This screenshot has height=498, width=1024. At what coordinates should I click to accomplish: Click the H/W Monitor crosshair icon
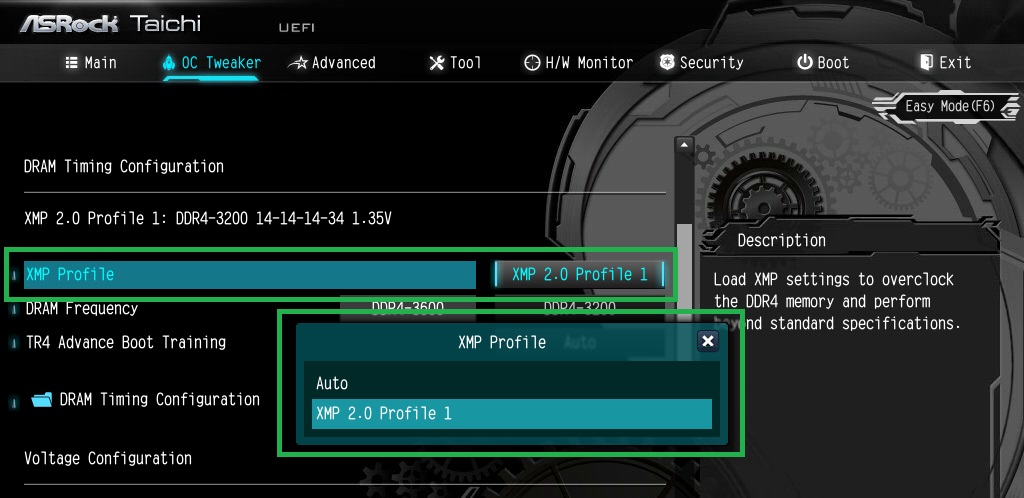click(x=532, y=63)
